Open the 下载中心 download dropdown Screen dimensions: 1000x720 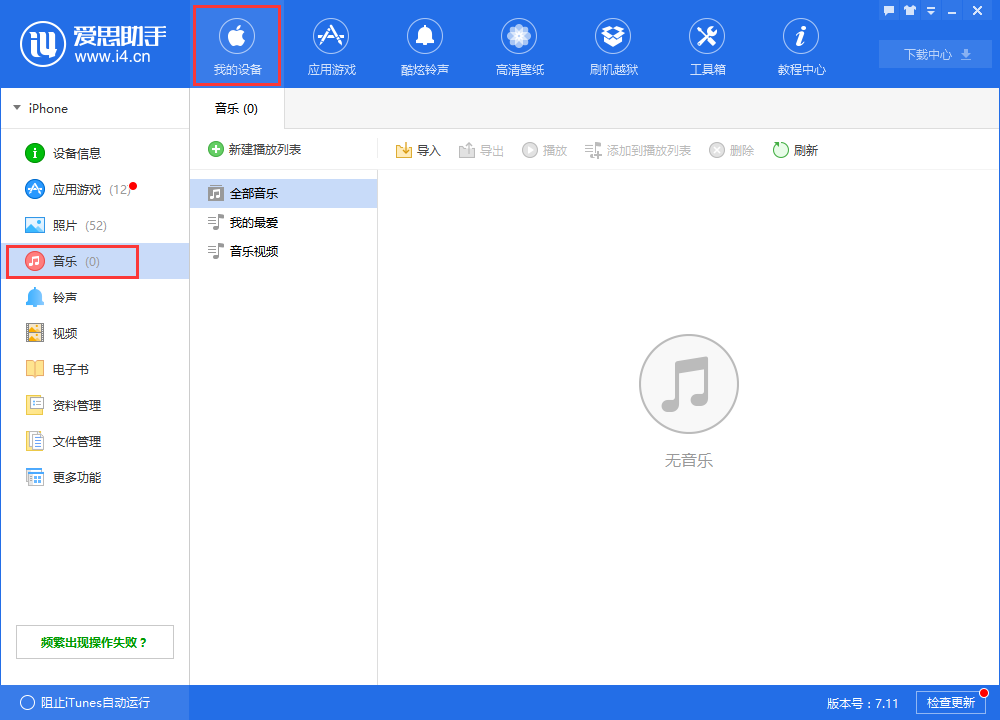(934, 54)
